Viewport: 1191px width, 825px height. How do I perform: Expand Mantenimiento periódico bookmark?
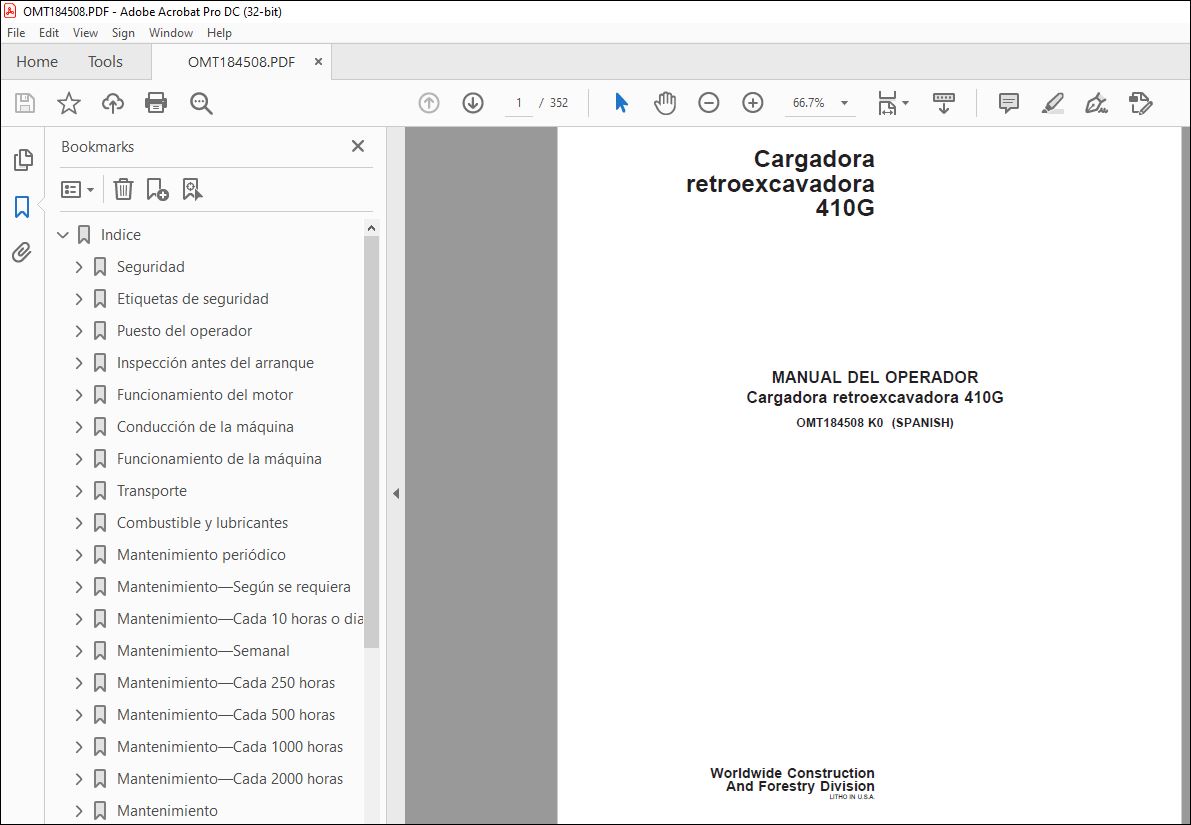point(79,555)
